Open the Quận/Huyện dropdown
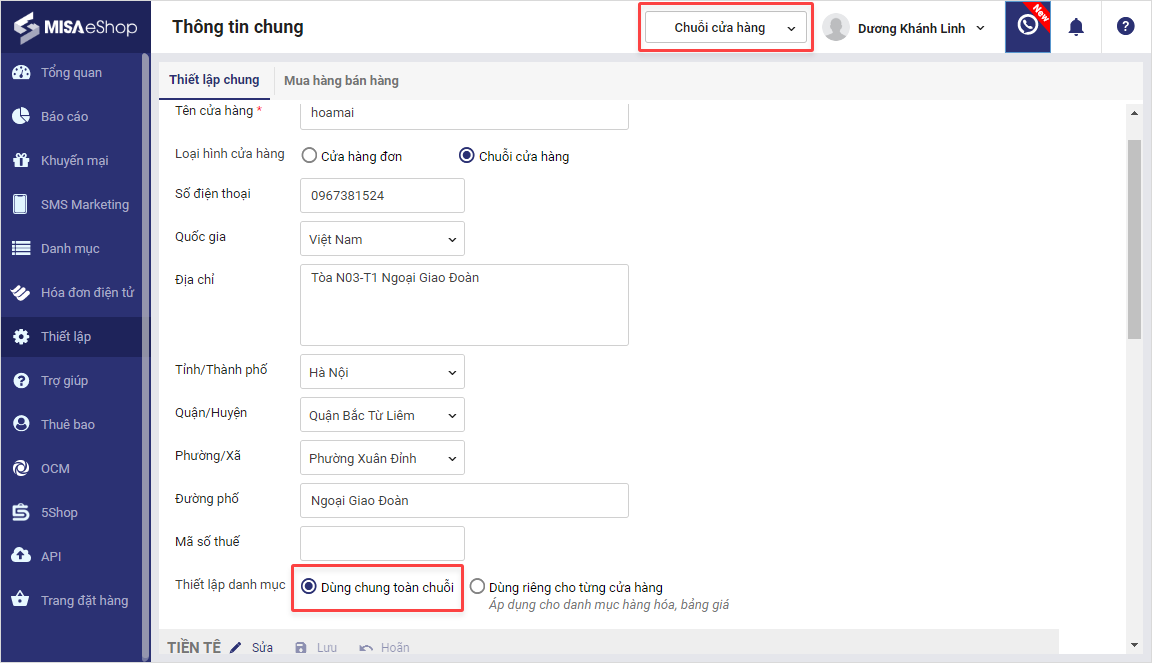The height and width of the screenshot is (663, 1152). [x=382, y=415]
